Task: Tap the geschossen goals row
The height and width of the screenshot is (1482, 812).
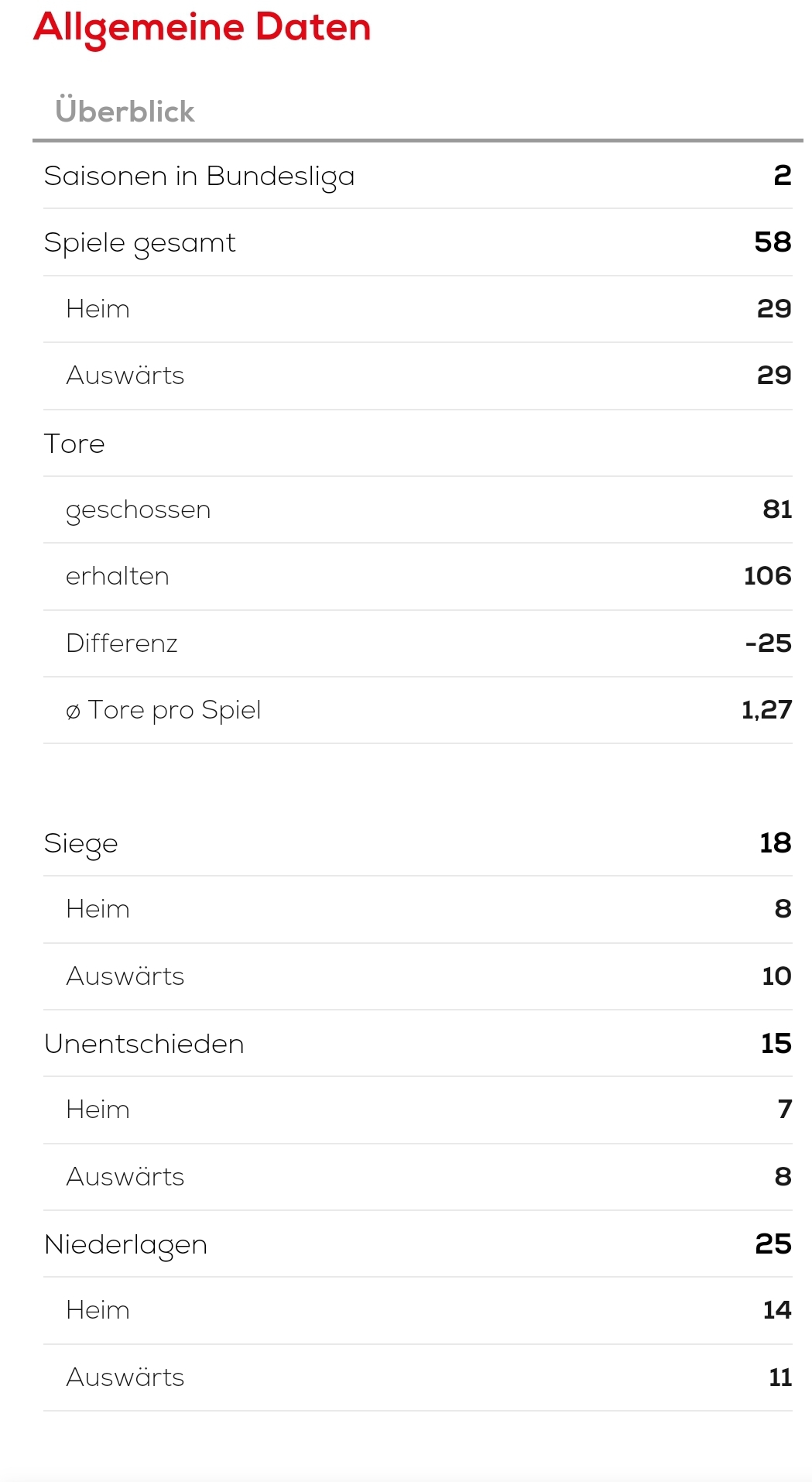Action: click(139, 509)
